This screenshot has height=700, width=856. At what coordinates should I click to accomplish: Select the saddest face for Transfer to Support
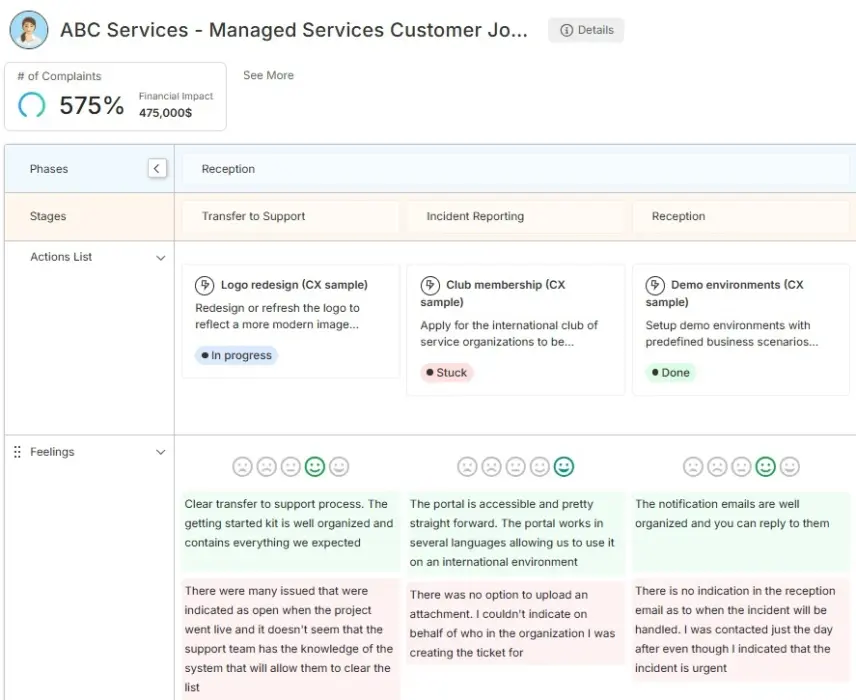(x=242, y=466)
